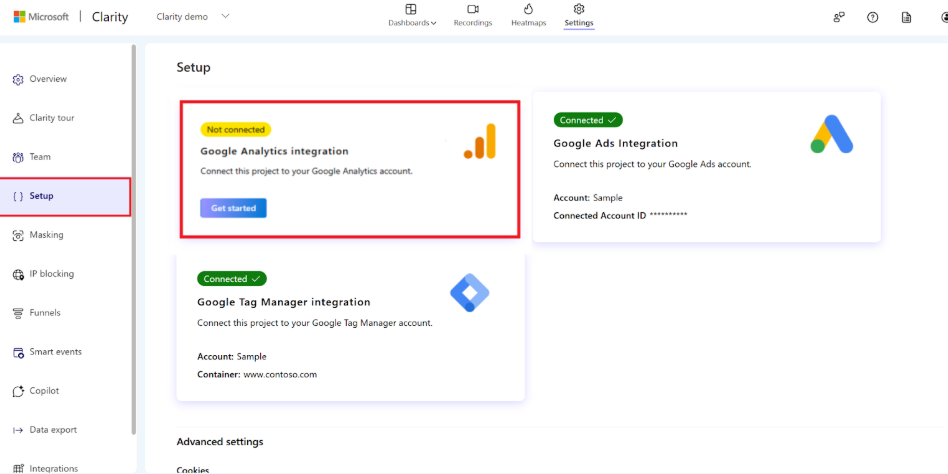
Task: Click the Settings gear icon in the top navigation
Action: (x=579, y=9)
